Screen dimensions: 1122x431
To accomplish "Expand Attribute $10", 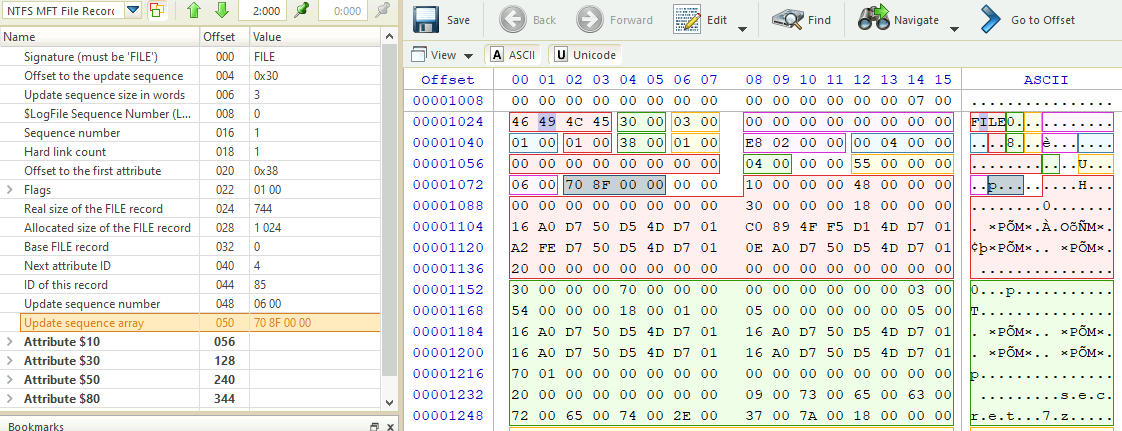I will 9,342.
